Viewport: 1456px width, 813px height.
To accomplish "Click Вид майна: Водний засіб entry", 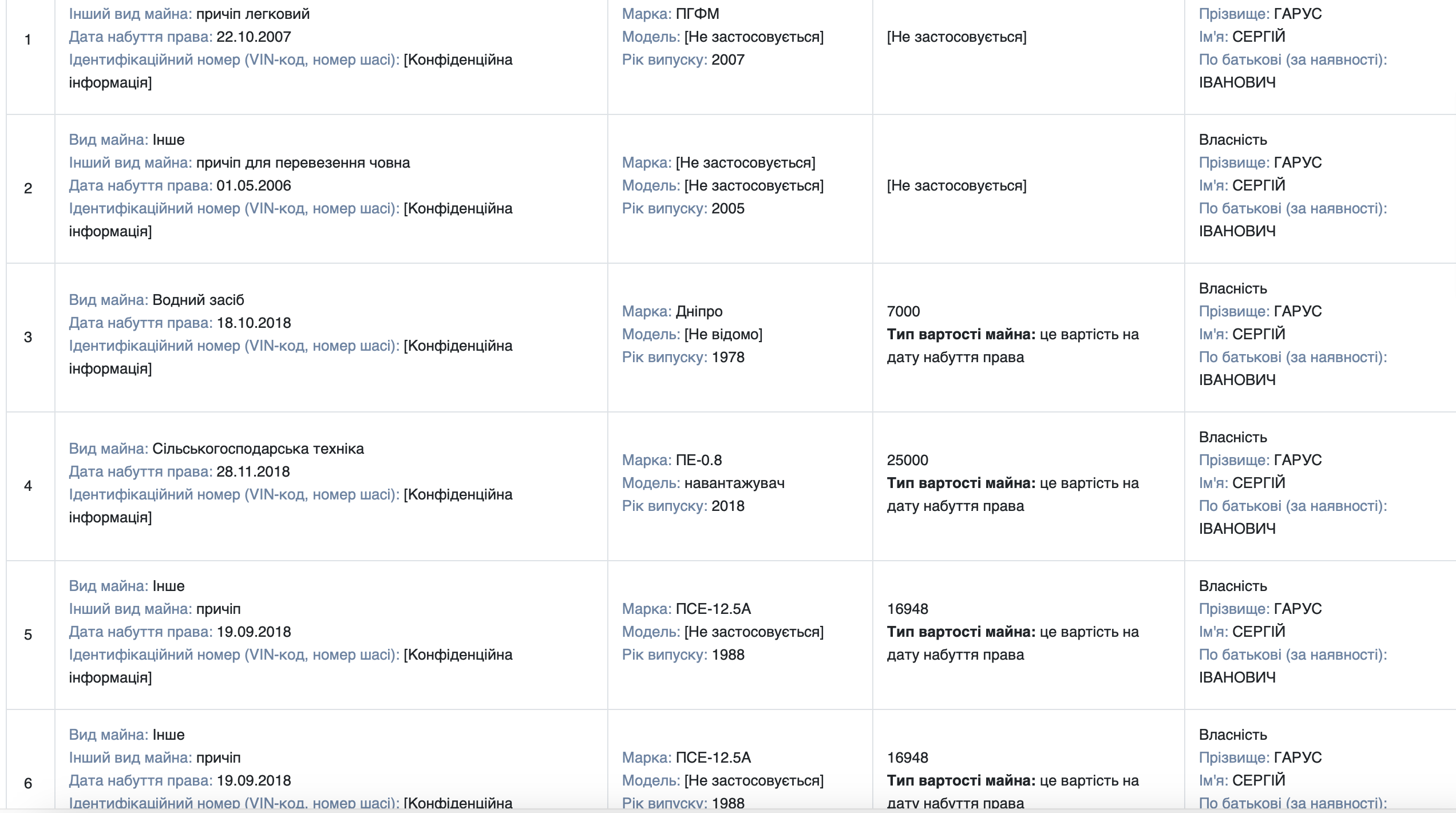I will click(156, 300).
